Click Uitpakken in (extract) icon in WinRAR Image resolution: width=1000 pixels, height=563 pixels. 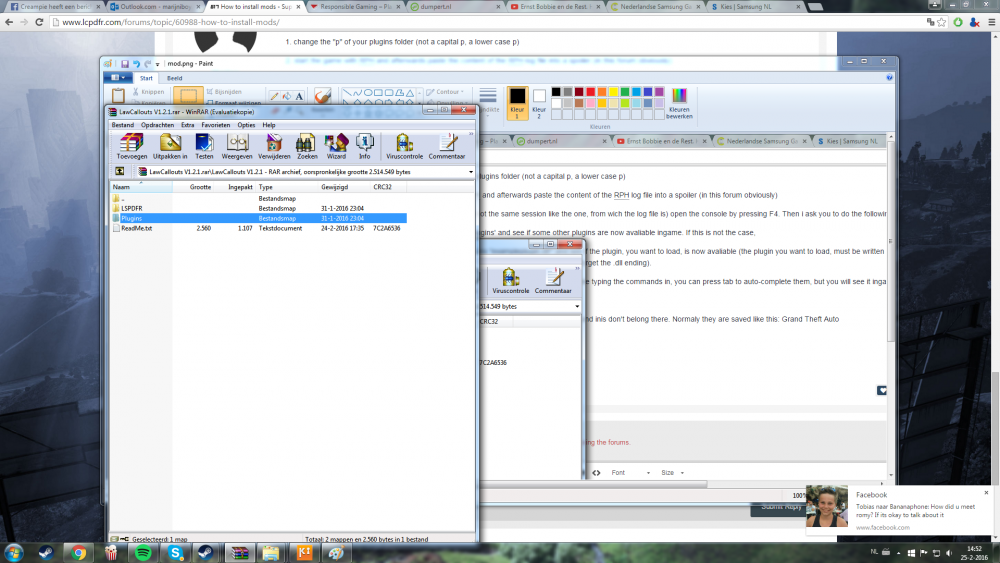170,146
